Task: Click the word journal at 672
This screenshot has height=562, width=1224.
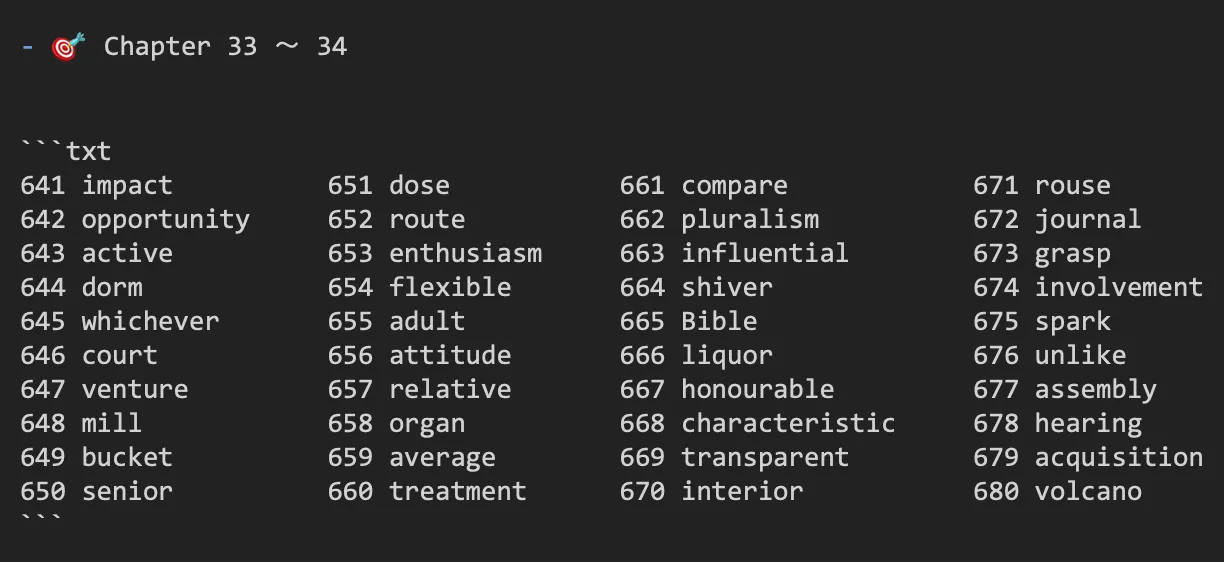Action: pyautogui.click(x=1088, y=220)
